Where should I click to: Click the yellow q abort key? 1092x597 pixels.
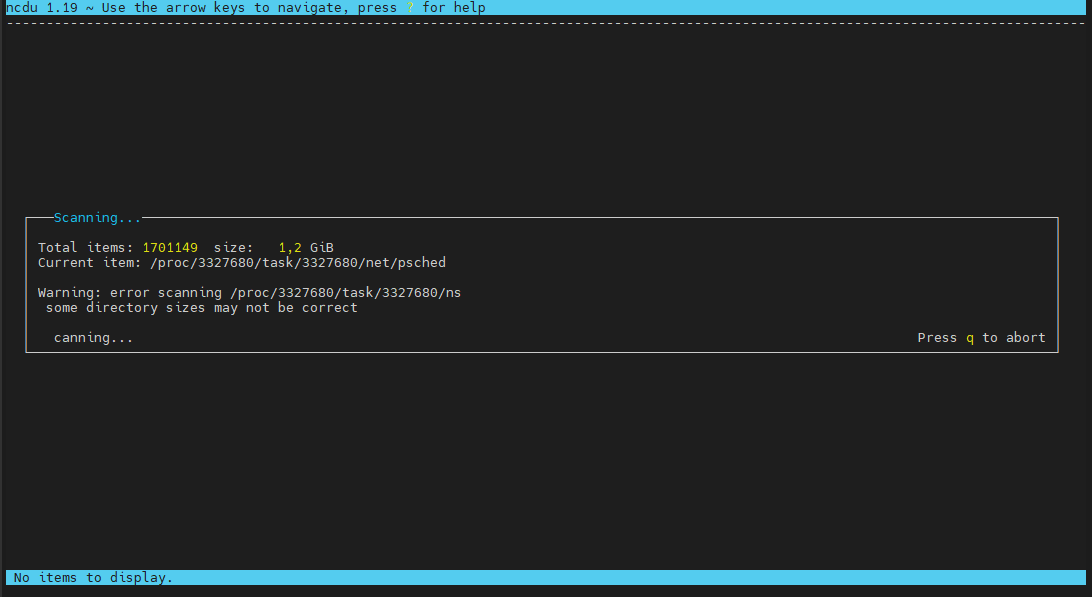click(969, 338)
